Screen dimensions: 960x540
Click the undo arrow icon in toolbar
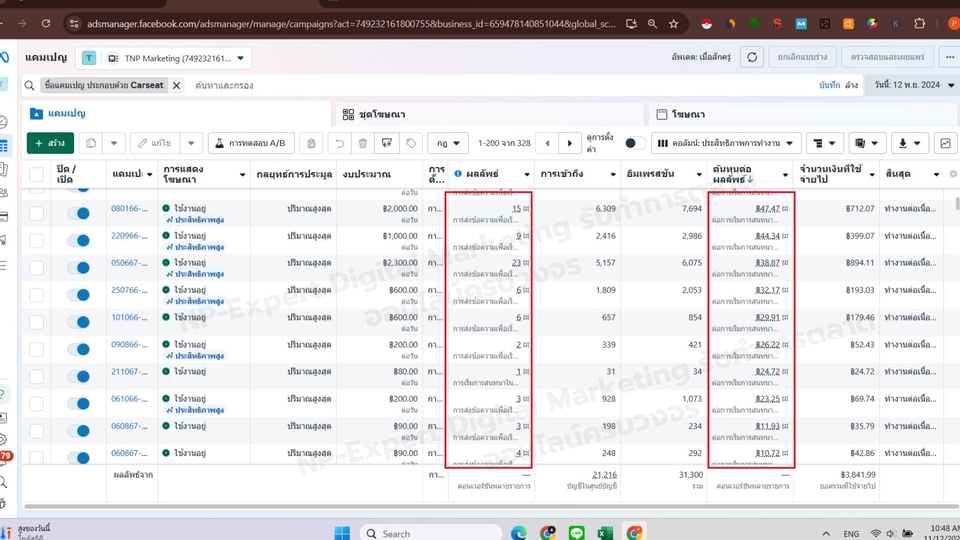(339, 143)
